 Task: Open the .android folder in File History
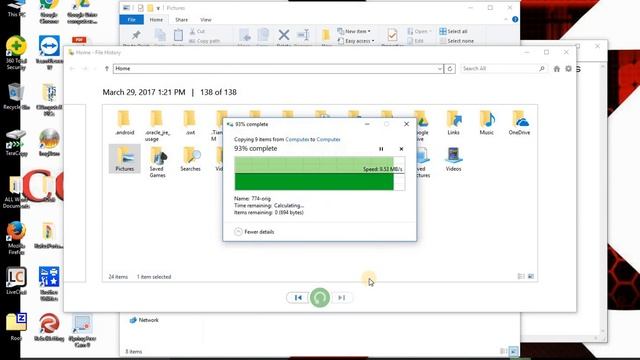point(124,122)
